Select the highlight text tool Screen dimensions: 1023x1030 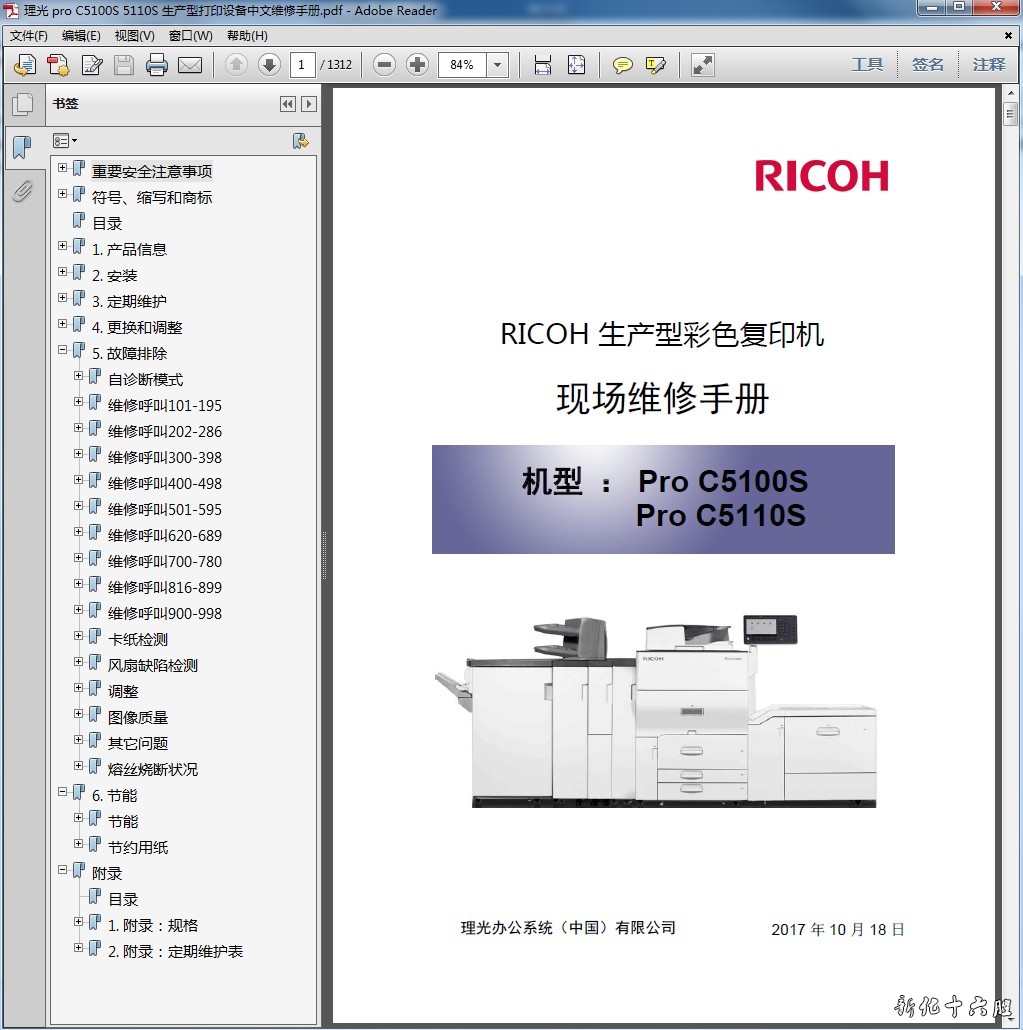656,65
